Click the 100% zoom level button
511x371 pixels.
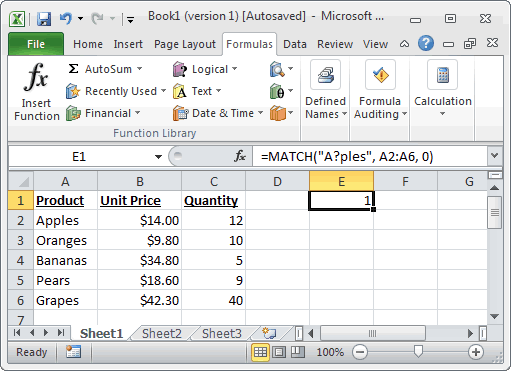tap(330, 352)
